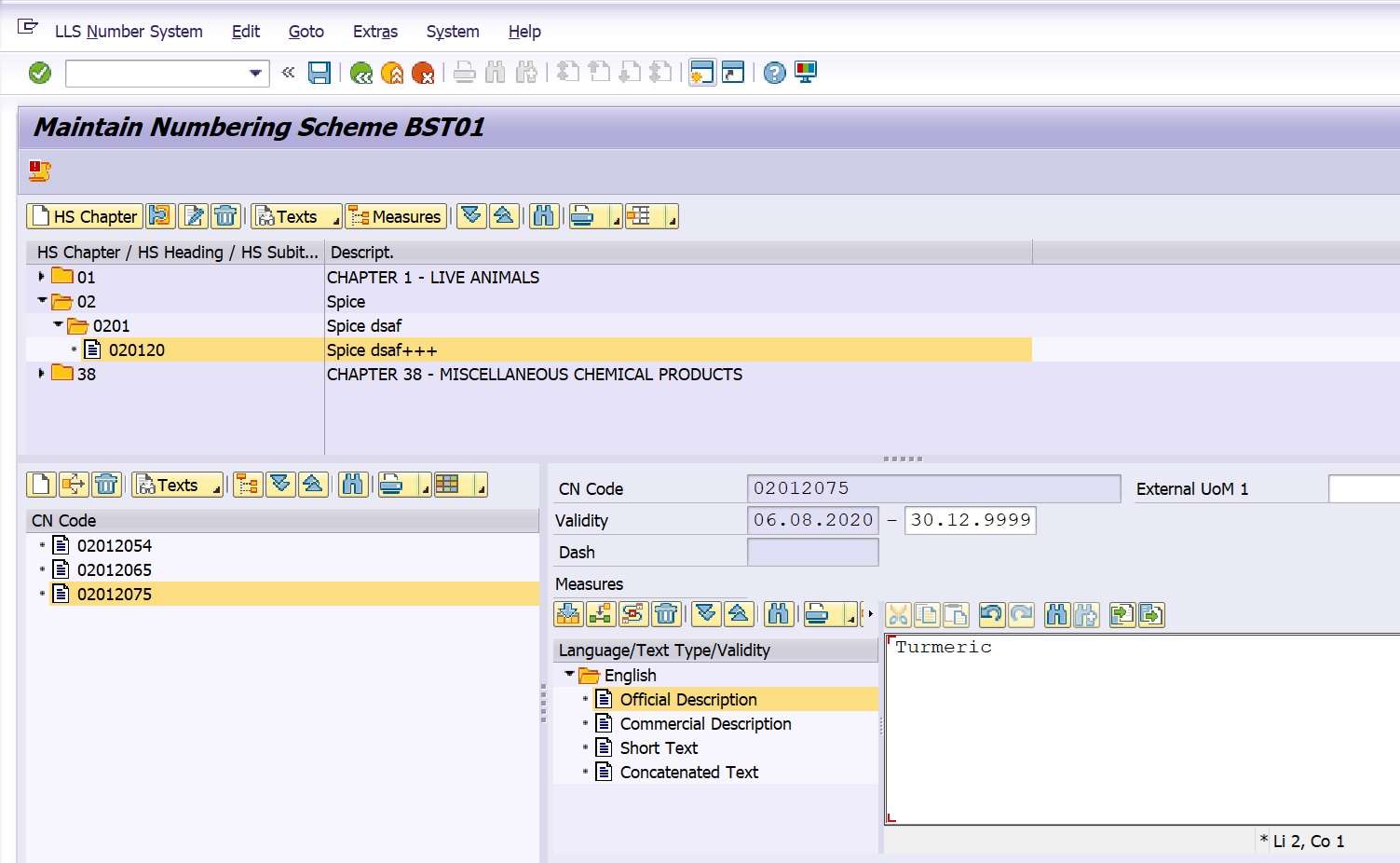Click the blue Help question-mark icon

(x=774, y=73)
